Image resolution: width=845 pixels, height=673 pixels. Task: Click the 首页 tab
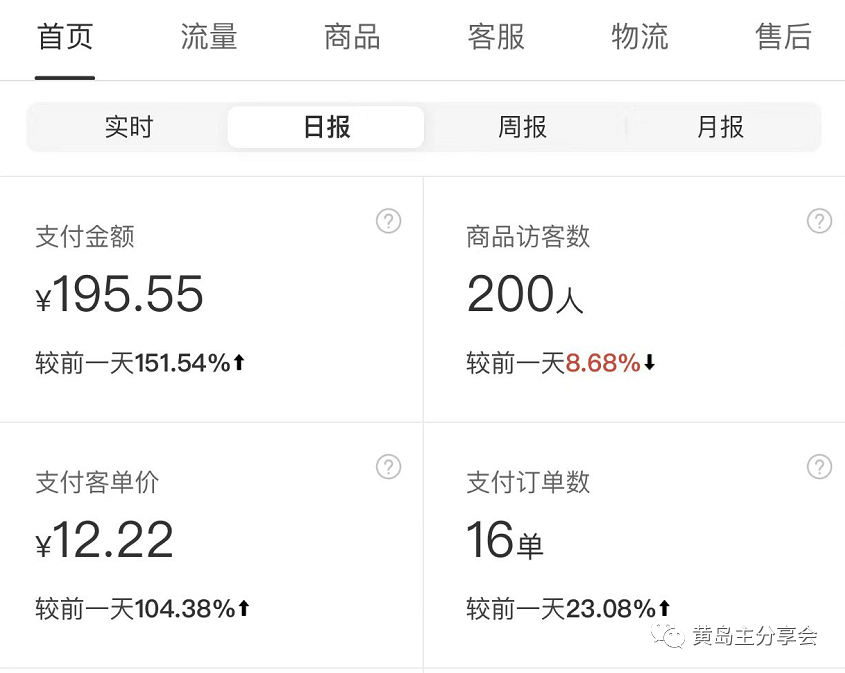tap(64, 37)
